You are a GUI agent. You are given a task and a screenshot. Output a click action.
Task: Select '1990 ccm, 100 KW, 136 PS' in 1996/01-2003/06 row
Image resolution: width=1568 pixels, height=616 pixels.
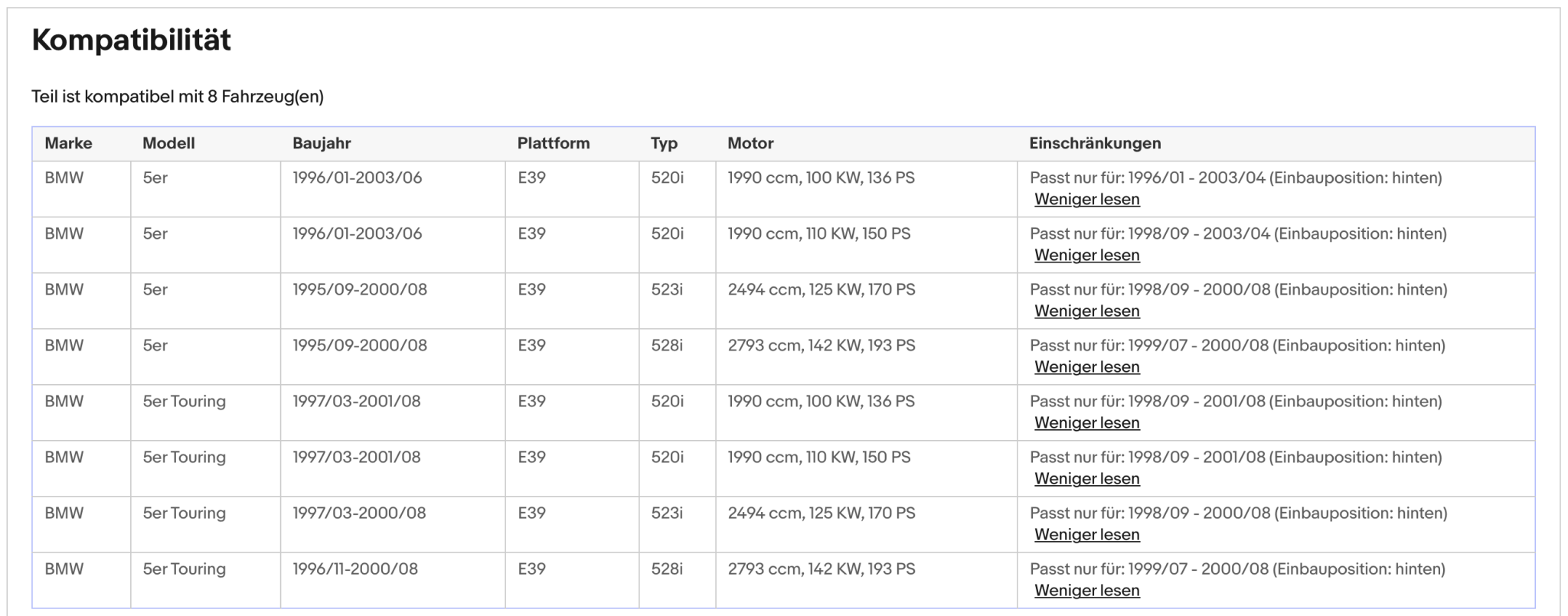(x=821, y=178)
